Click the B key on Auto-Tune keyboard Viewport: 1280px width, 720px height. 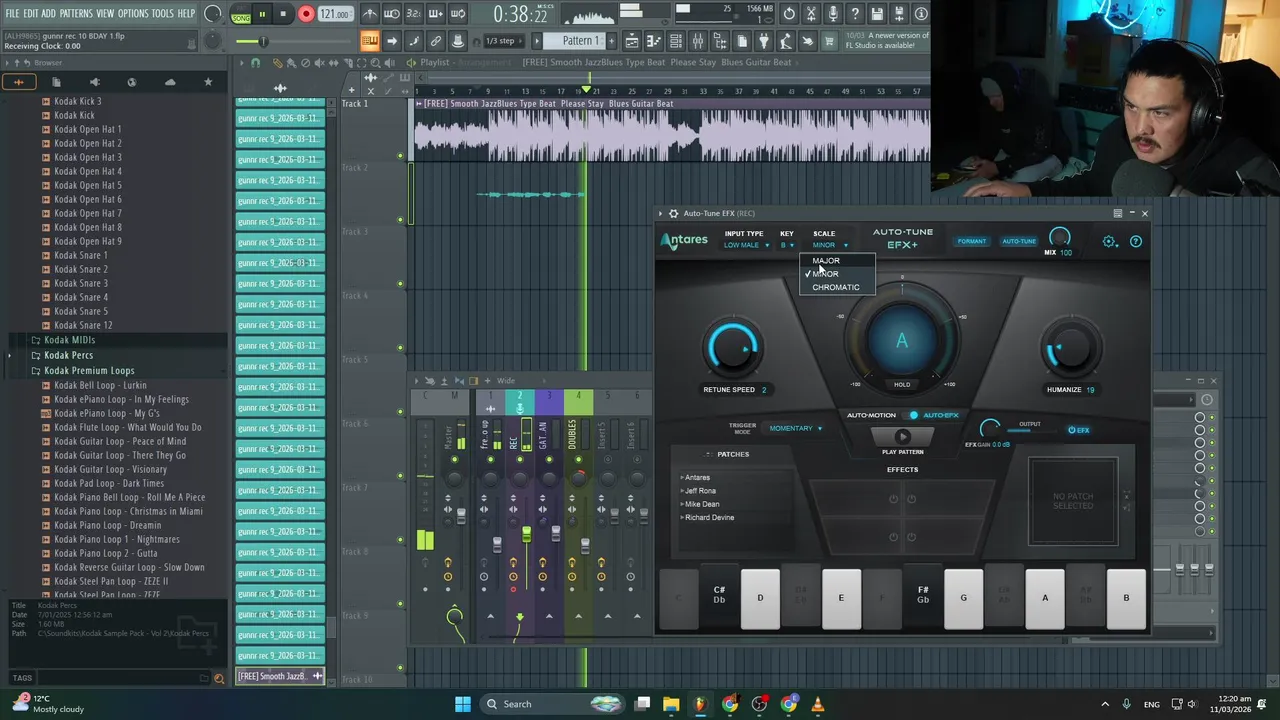[1126, 598]
